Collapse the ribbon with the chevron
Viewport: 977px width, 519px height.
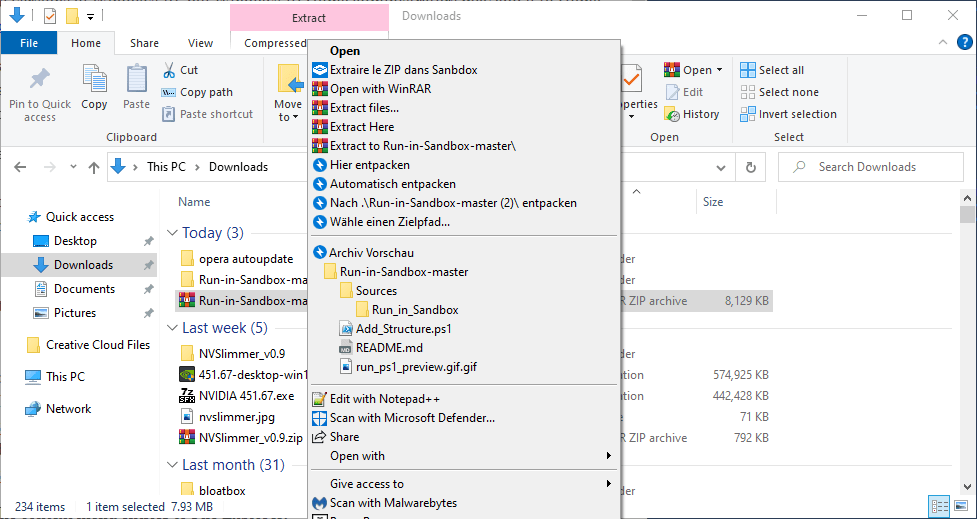point(943,43)
